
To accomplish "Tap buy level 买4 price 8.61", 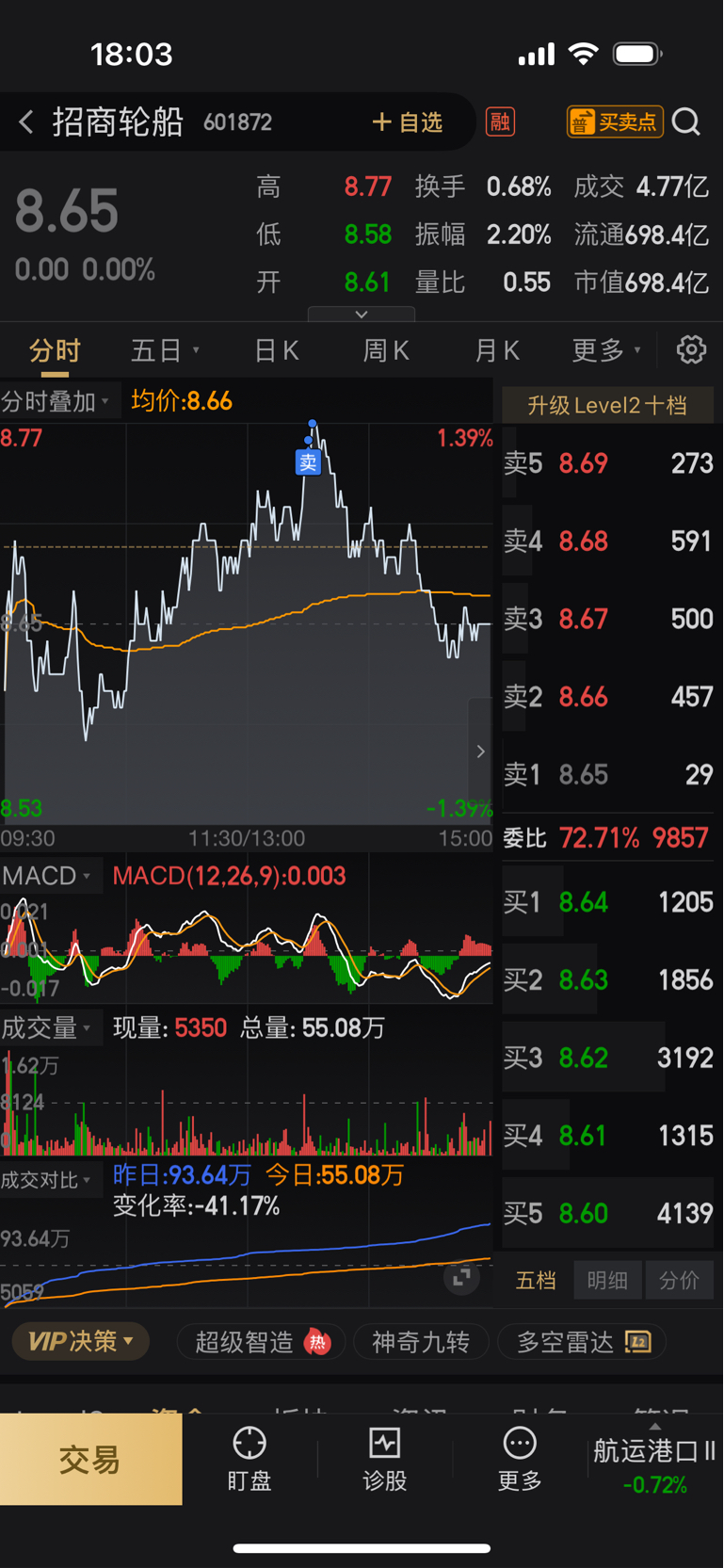I will coord(607,1136).
